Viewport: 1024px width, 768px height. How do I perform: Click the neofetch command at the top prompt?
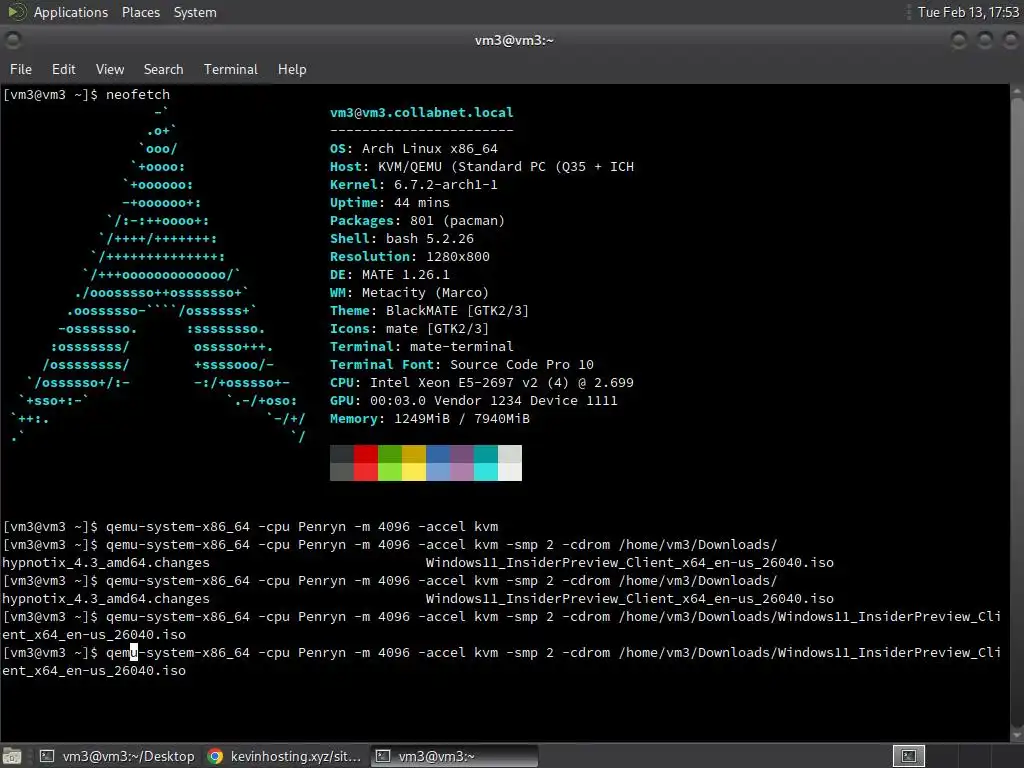tap(138, 94)
